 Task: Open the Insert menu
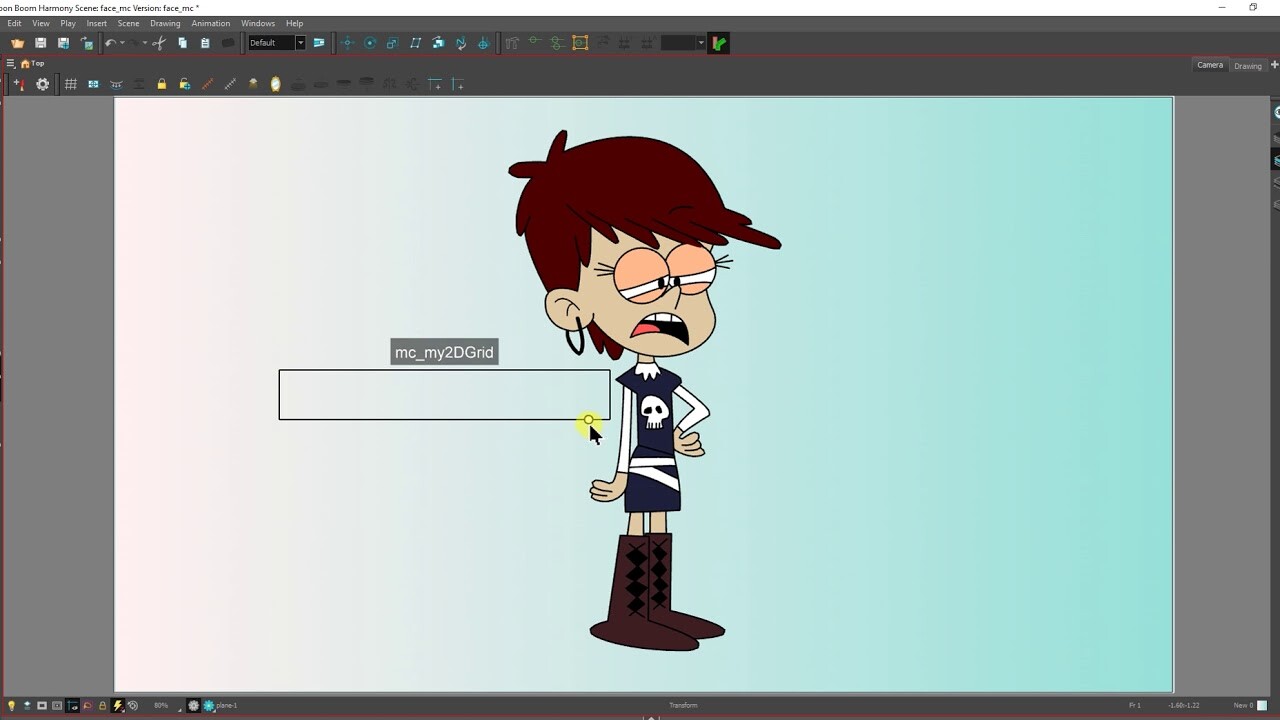click(x=97, y=23)
